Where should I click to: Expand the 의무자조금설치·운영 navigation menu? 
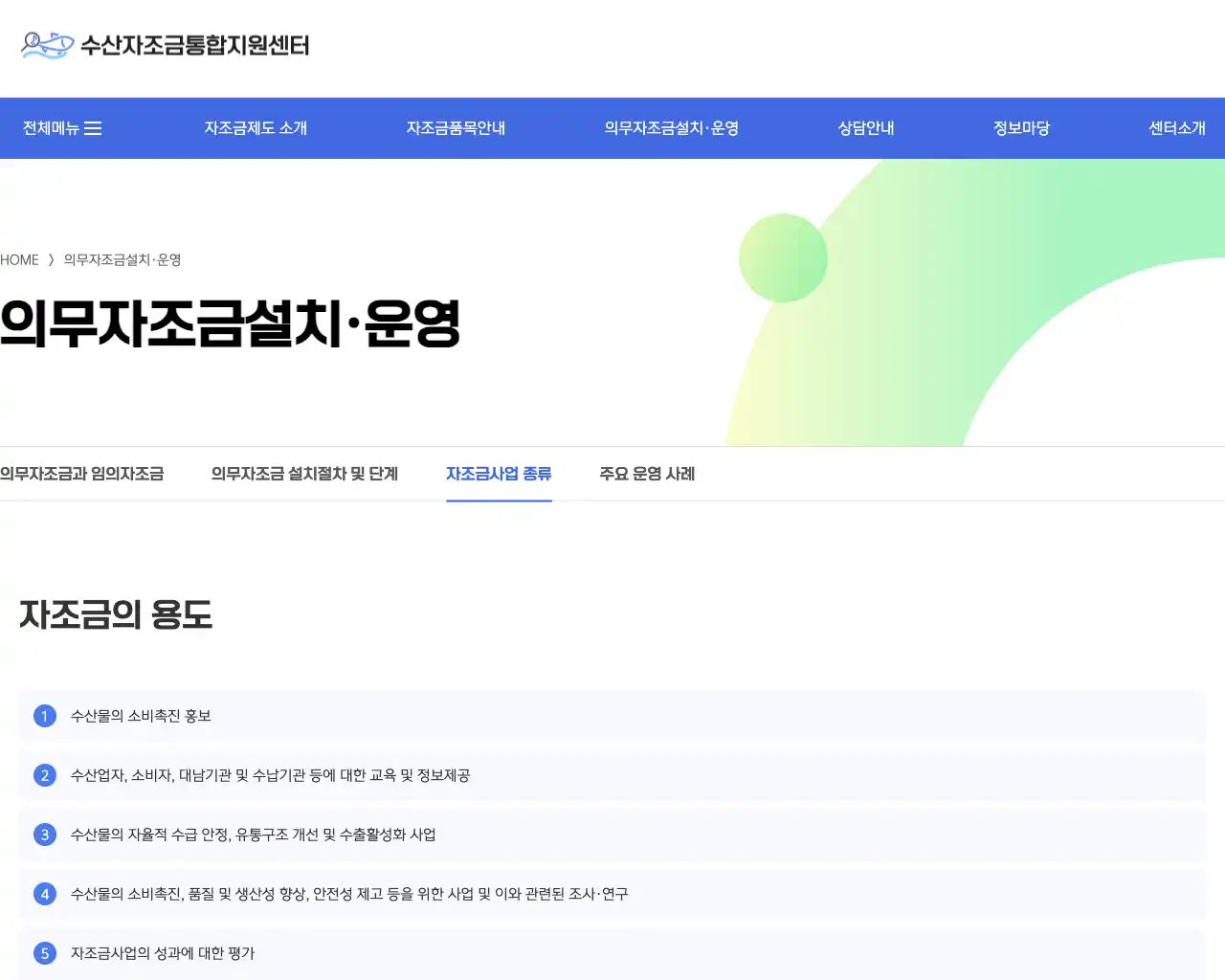pyautogui.click(x=673, y=127)
